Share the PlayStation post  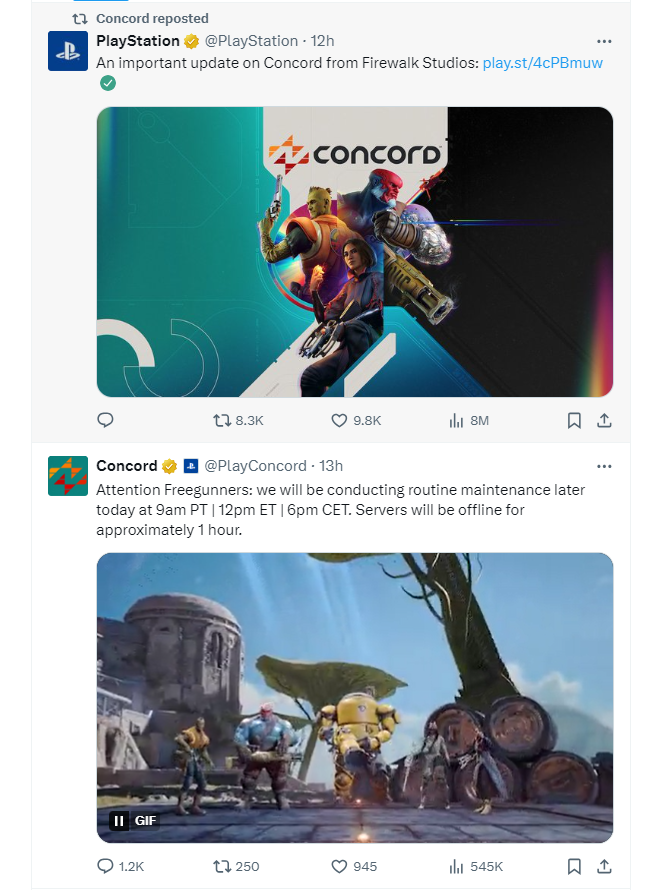coord(605,421)
